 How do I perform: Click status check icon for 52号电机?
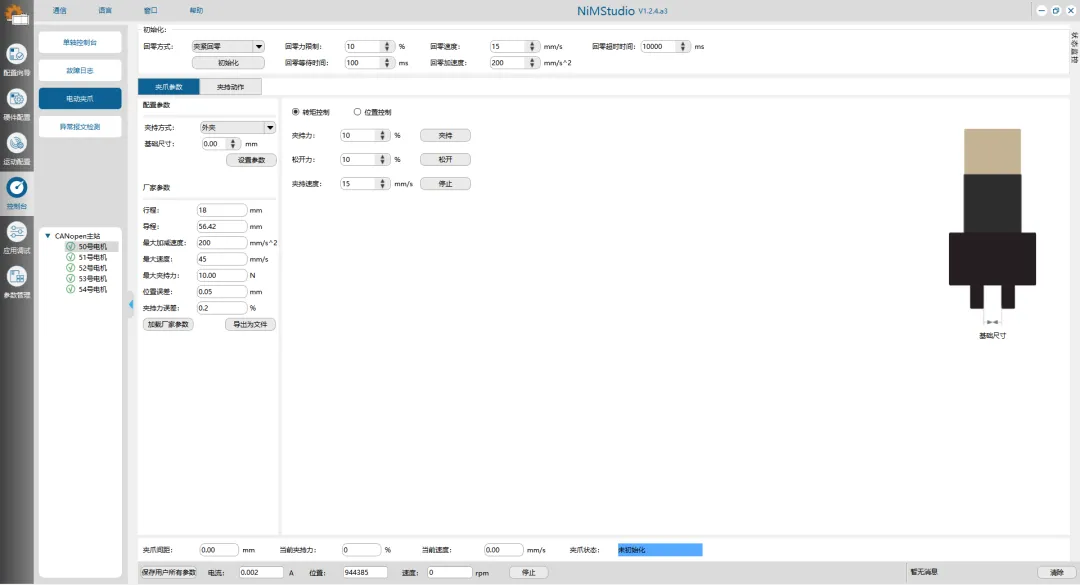(70, 268)
